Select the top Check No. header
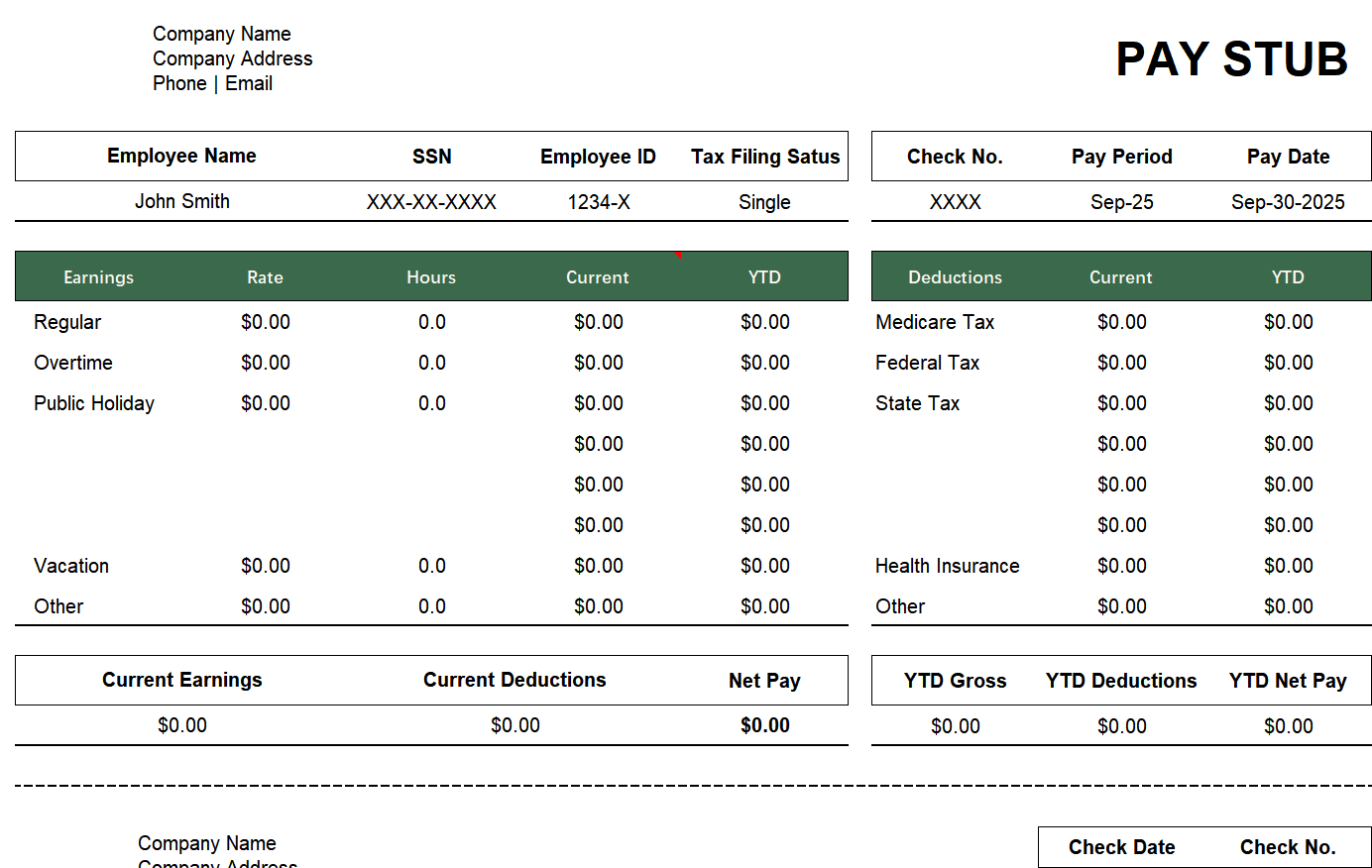The height and width of the screenshot is (868, 1372). [955, 157]
